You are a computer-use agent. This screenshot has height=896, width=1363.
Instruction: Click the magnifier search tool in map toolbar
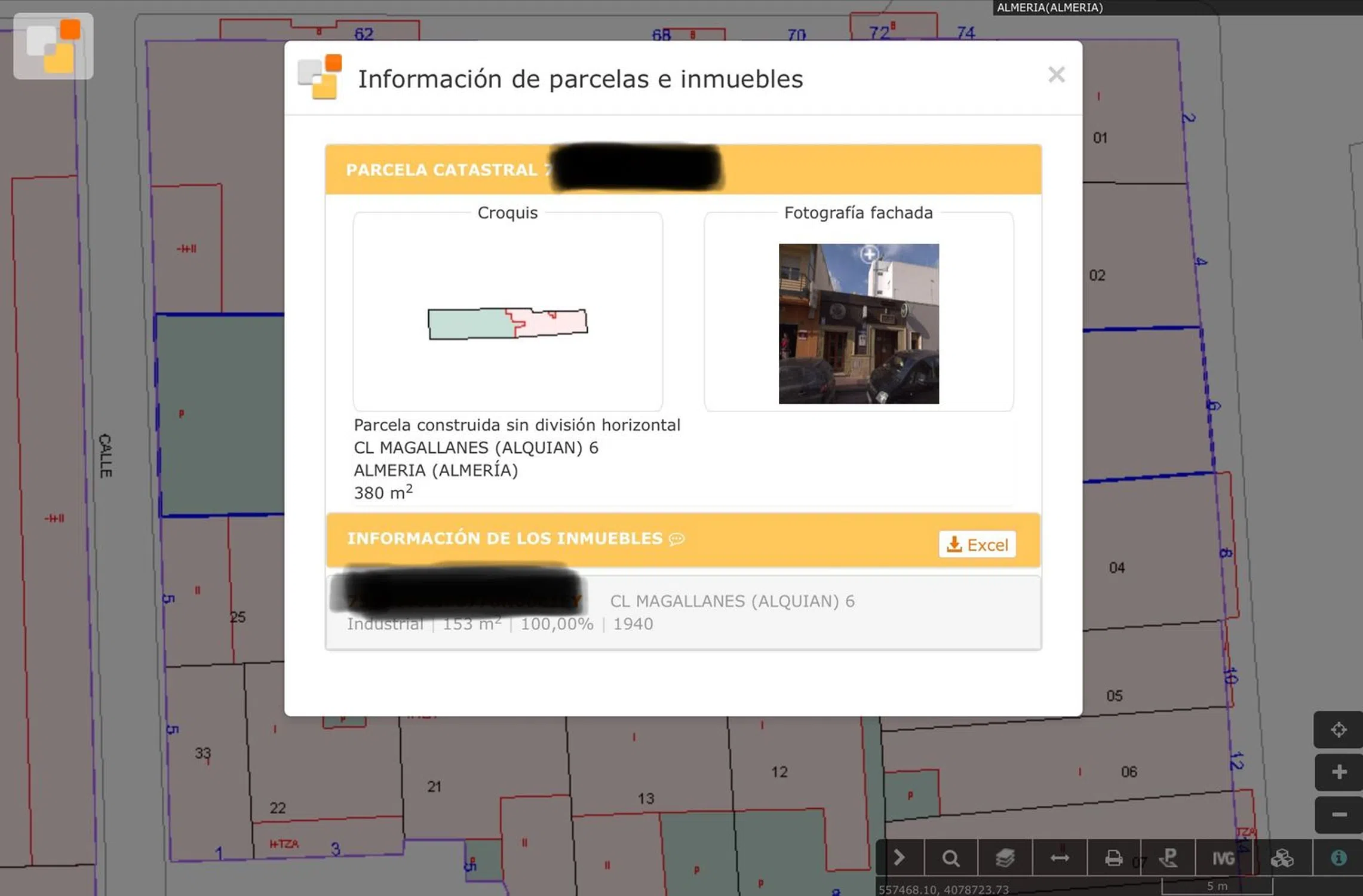pos(951,858)
